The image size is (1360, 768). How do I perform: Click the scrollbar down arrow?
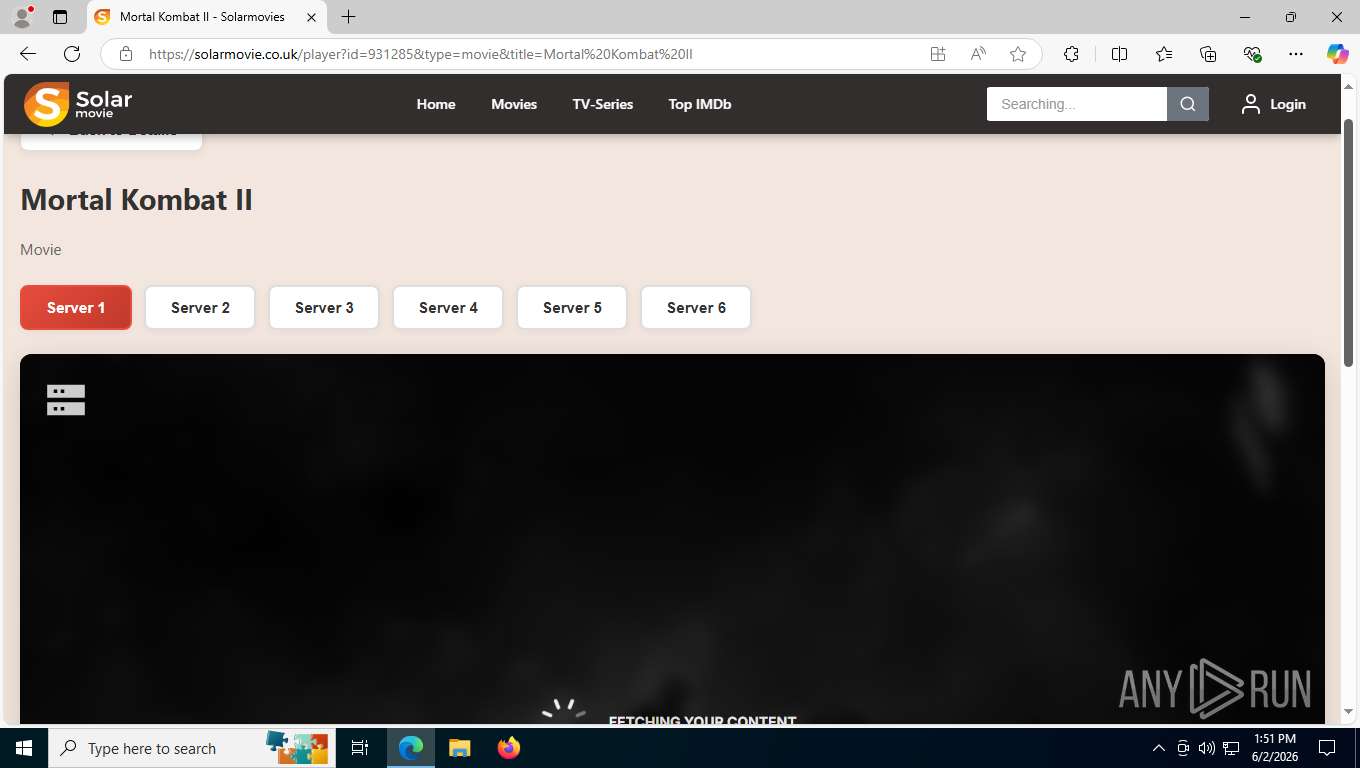(1349, 712)
